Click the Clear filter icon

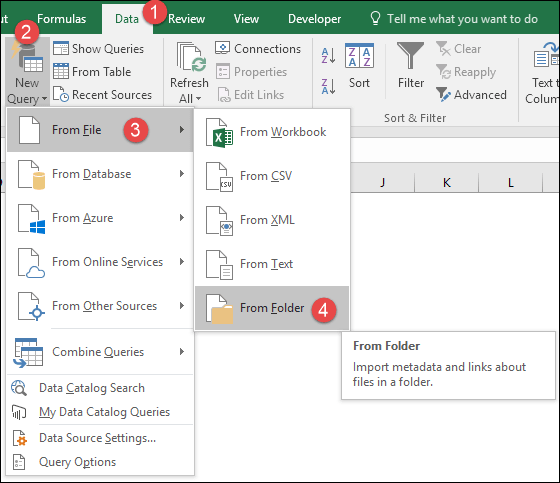(443, 48)
